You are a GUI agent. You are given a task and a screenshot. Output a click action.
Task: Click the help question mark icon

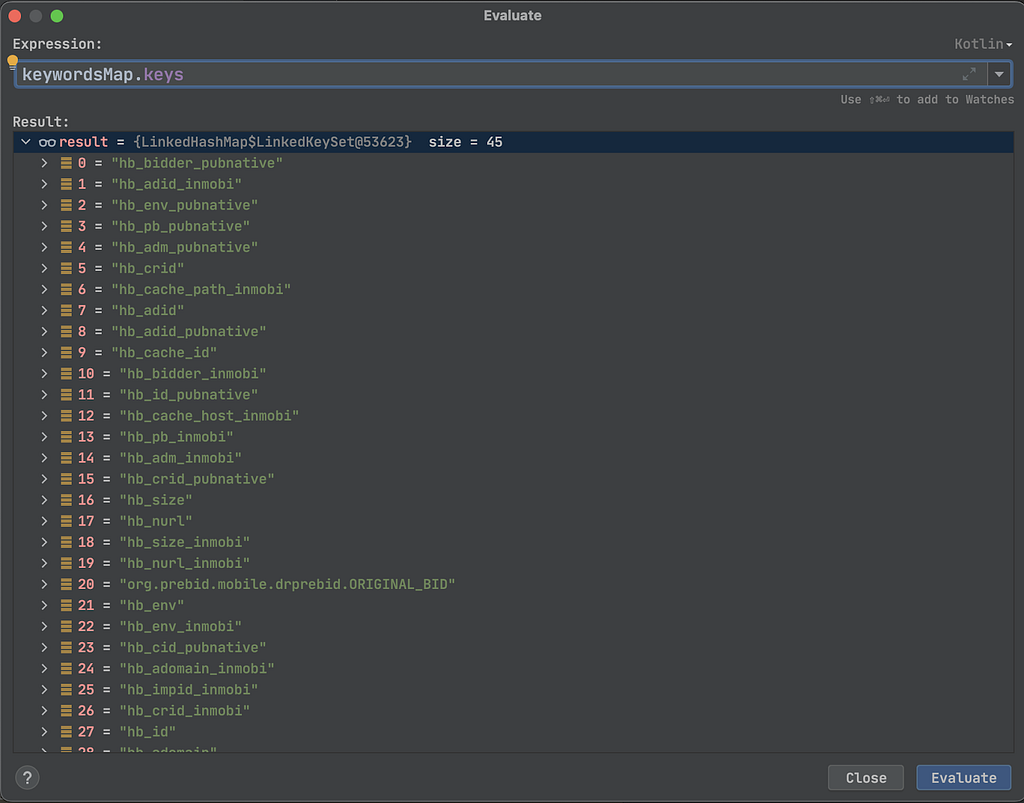pos(27,778)
